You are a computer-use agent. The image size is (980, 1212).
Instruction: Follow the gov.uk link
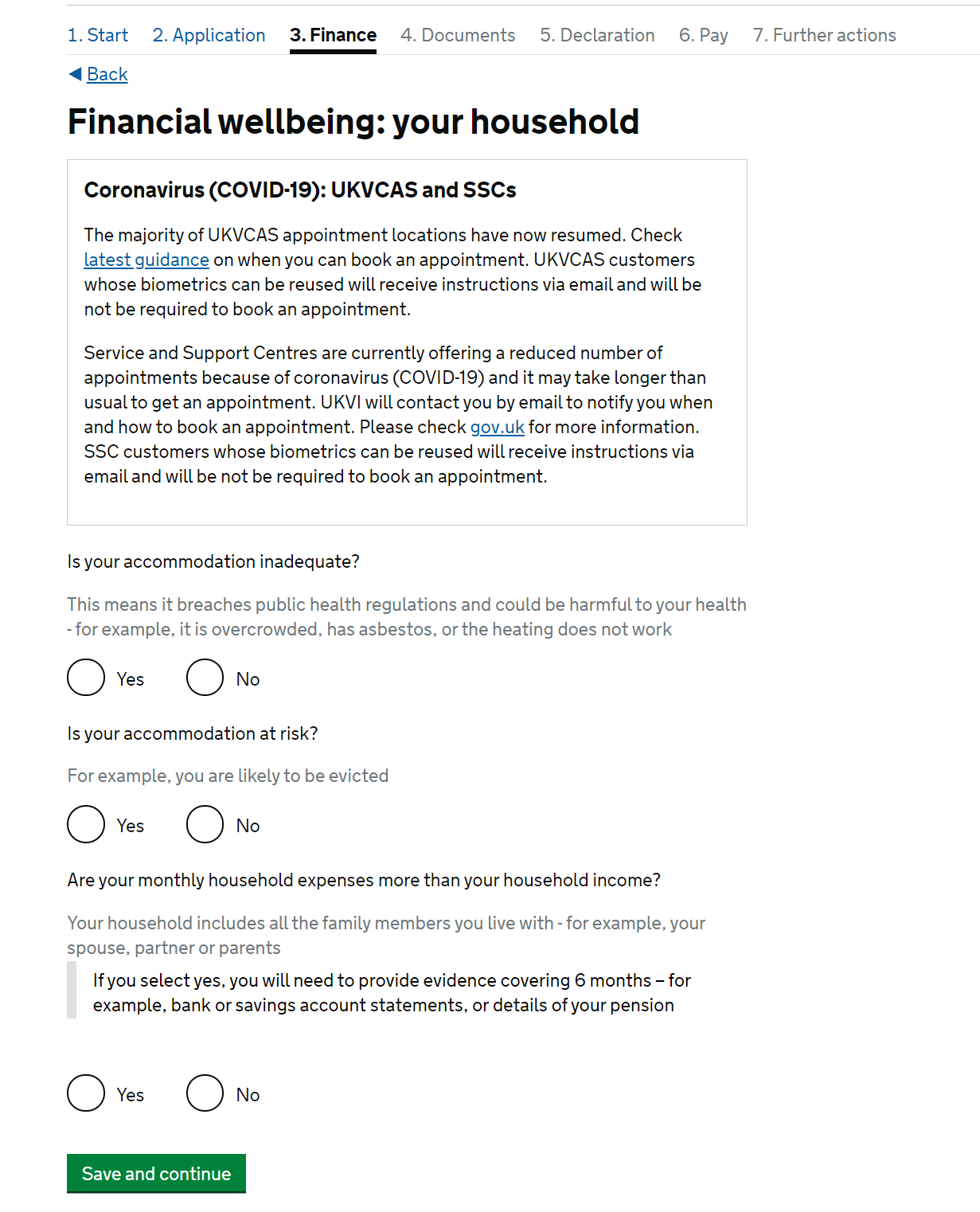coord(497,428)
